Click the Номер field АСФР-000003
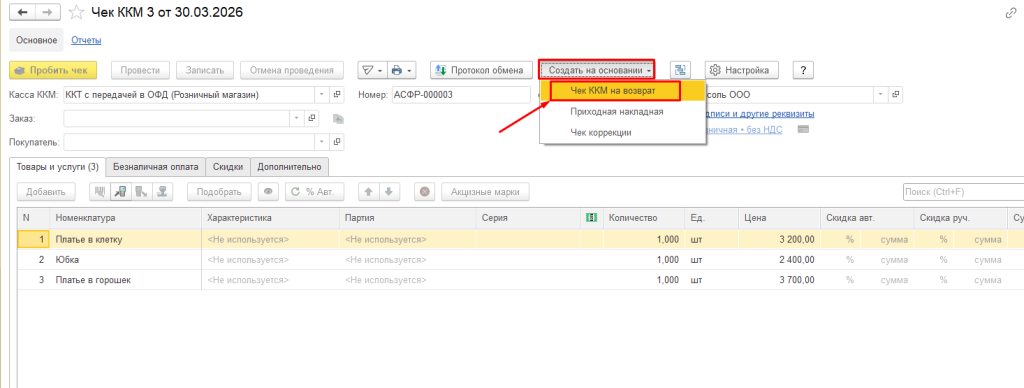The height and width of the screenshot is (388, 1024). click(x=461, y=95)
